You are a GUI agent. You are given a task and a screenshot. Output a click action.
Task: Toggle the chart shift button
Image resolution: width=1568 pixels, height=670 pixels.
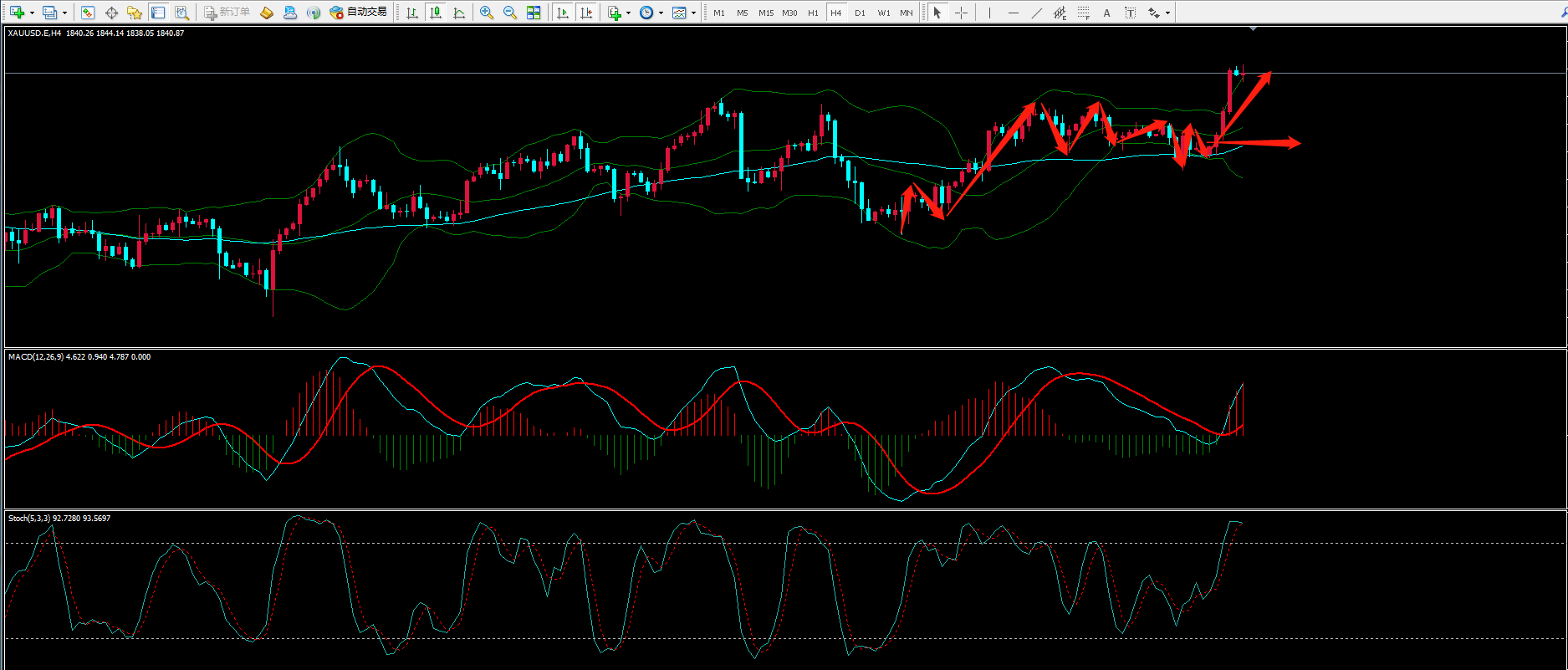coord(586,13)
